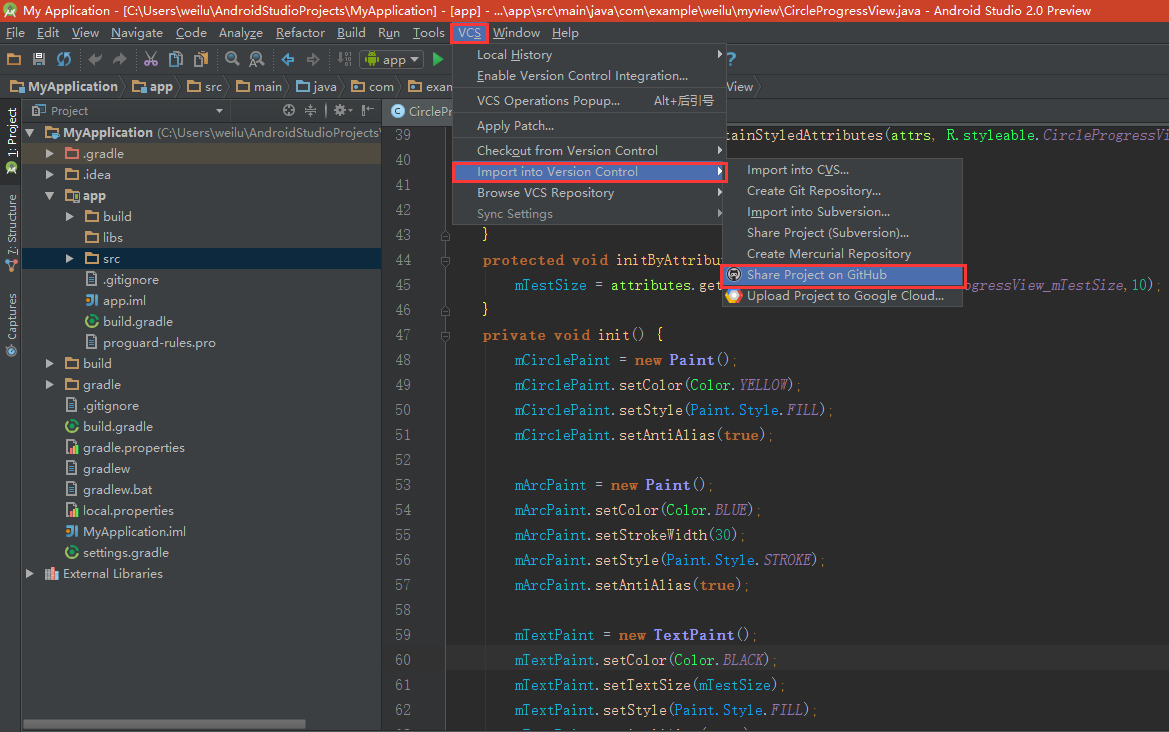Expand the src folder

69,259
